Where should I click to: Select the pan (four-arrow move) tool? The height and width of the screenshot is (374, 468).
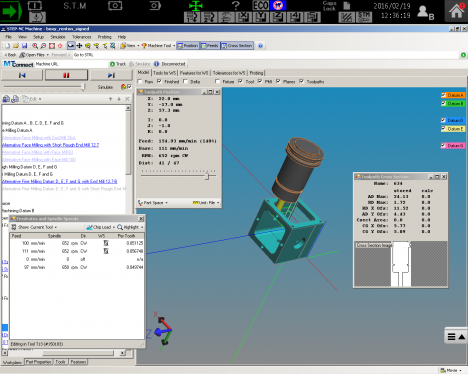tap(79, 46)
